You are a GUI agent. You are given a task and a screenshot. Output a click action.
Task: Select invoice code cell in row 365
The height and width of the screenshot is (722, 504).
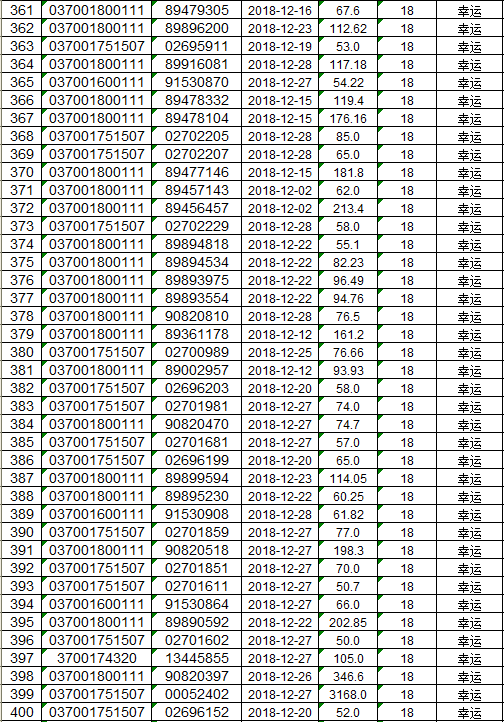(x=97, y=82)
